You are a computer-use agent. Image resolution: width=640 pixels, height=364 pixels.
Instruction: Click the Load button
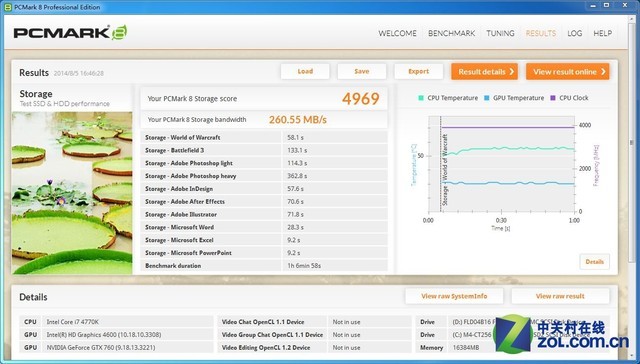pyautogui.click(x=305, y=71)
